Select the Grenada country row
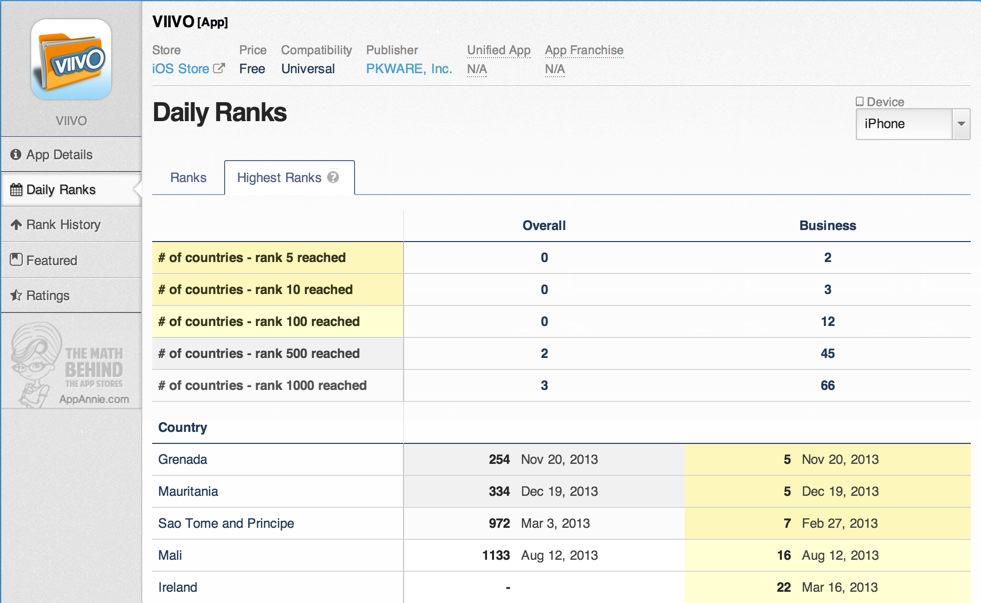Screen dimensions: 981x603 [183, 460]
